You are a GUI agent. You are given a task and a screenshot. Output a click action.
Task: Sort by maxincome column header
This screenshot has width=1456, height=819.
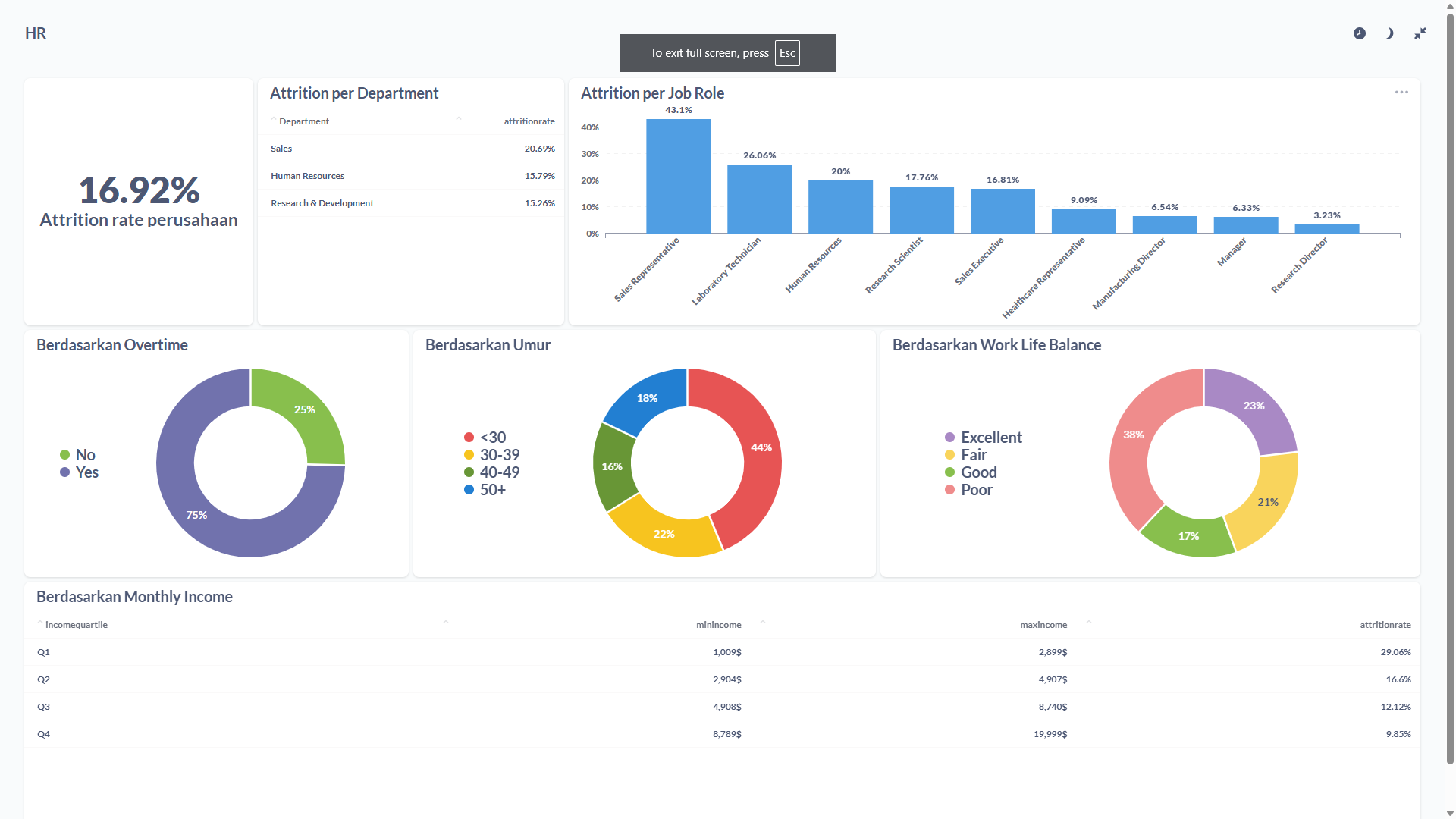pyautogui.click(x=1043, y=625)
